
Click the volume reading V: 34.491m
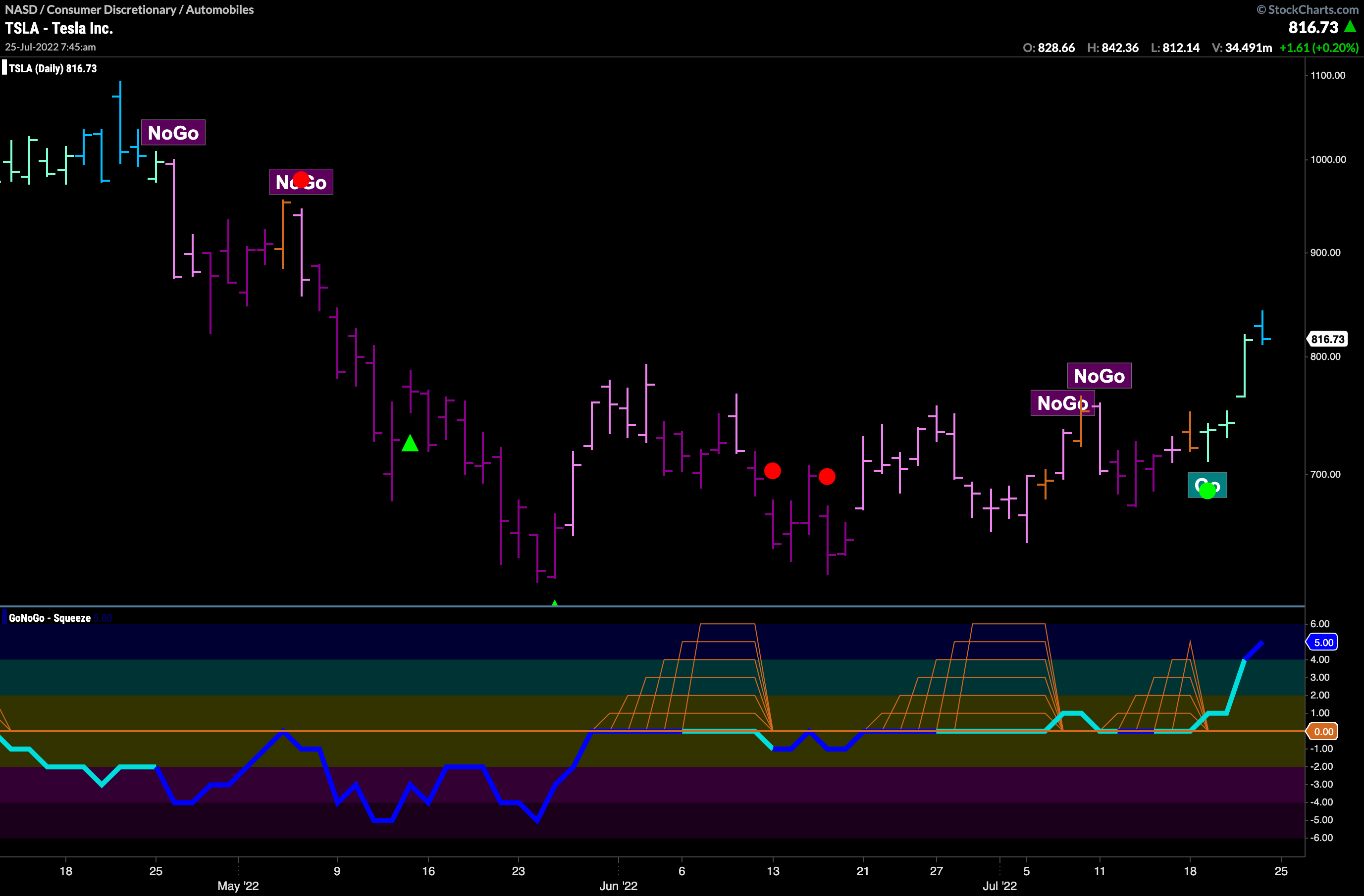tap(1242, 48)
